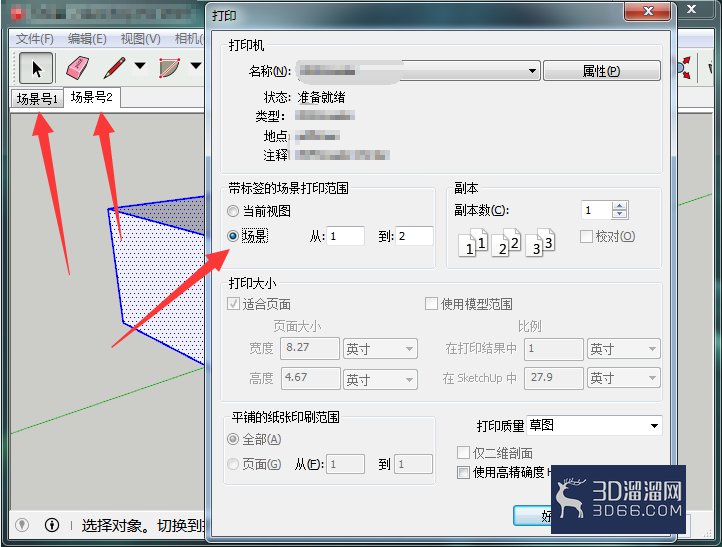Select the 全部(A) radio button
The height and width of the screenshot is (547, 722).
(233, 439)
